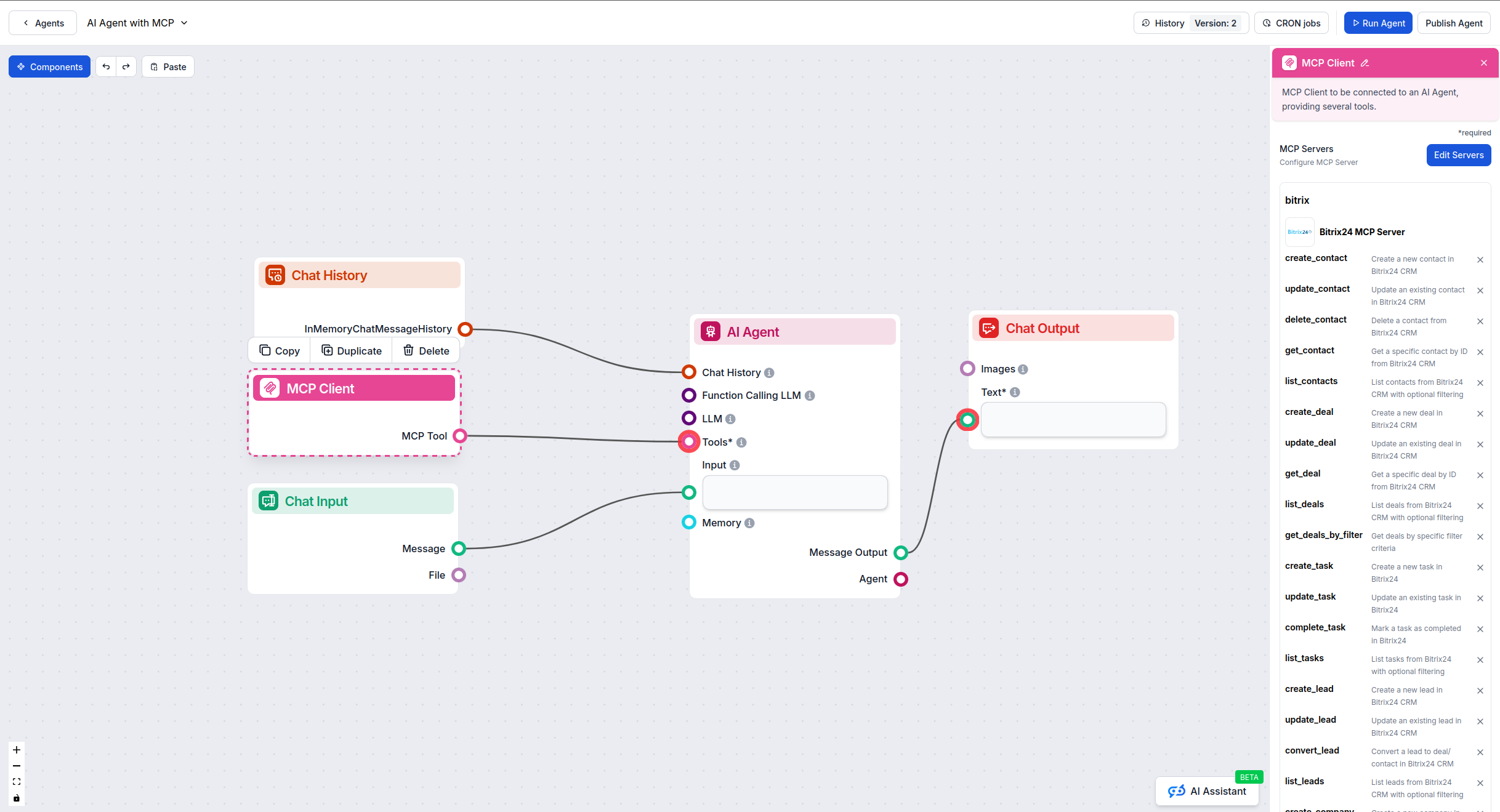Click Edit Servers for MCP Servers
The height and width of the screenshot is (812, 1500).
pyautogui.click(x=1458, y=155)
